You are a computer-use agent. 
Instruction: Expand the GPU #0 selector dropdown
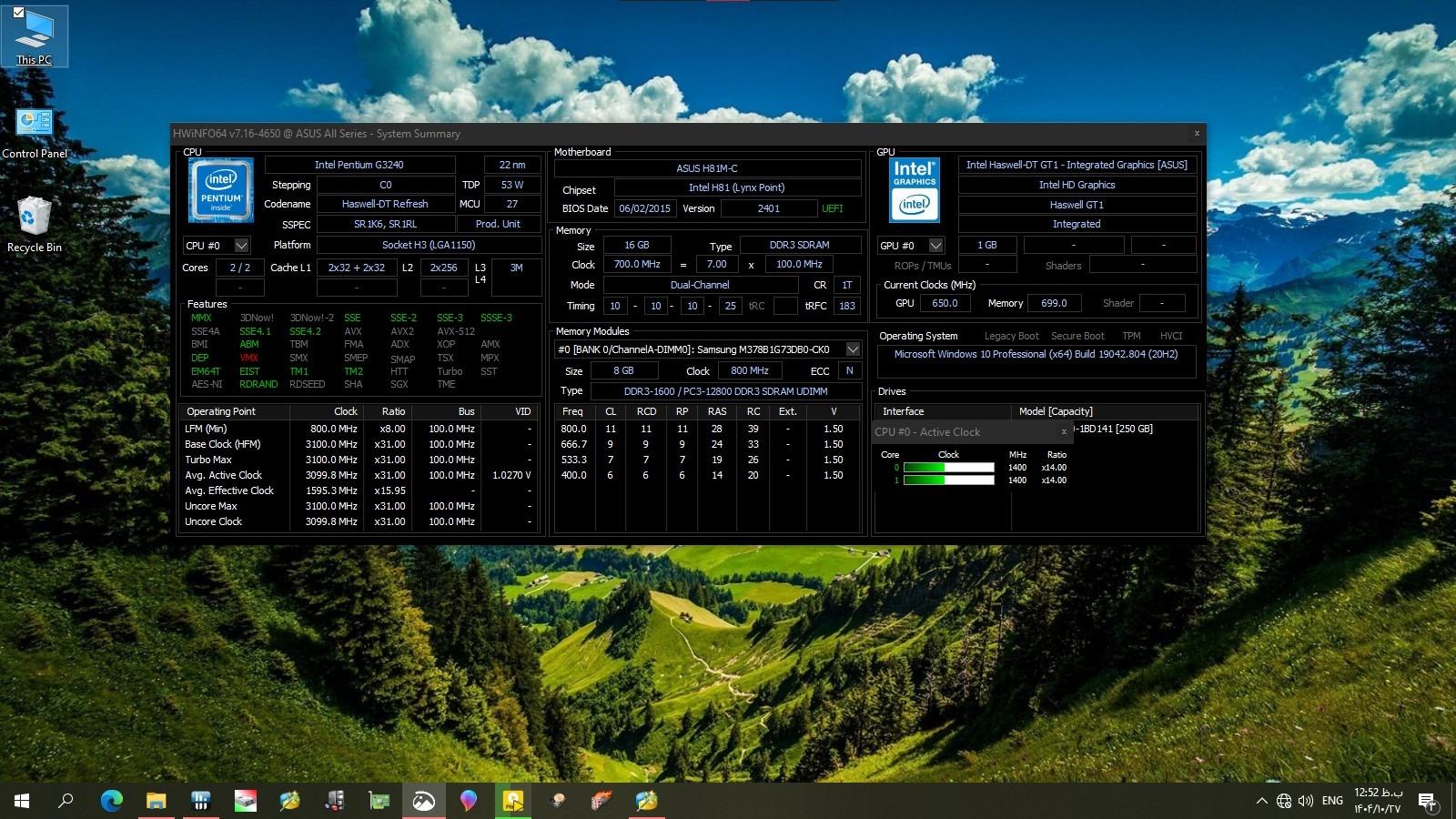pyautogui.click(x=935, y=246)
